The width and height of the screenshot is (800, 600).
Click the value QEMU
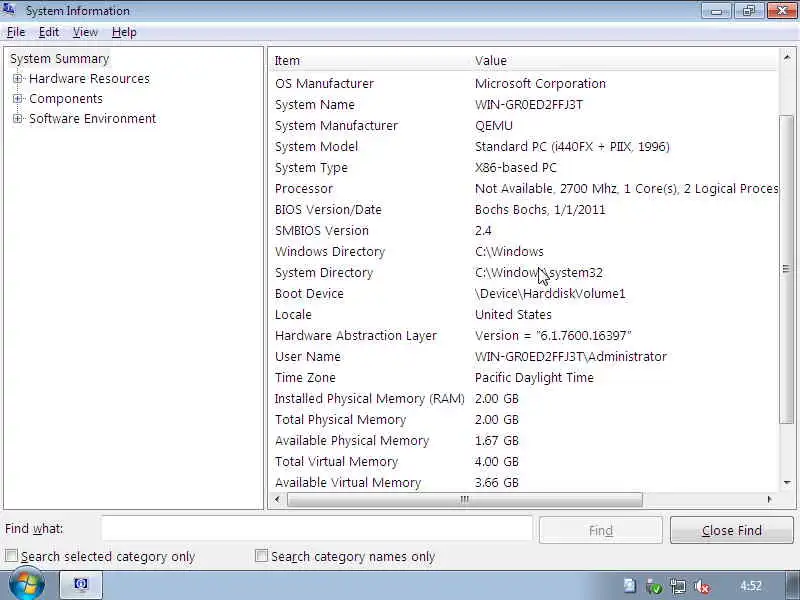coord(494,126)
